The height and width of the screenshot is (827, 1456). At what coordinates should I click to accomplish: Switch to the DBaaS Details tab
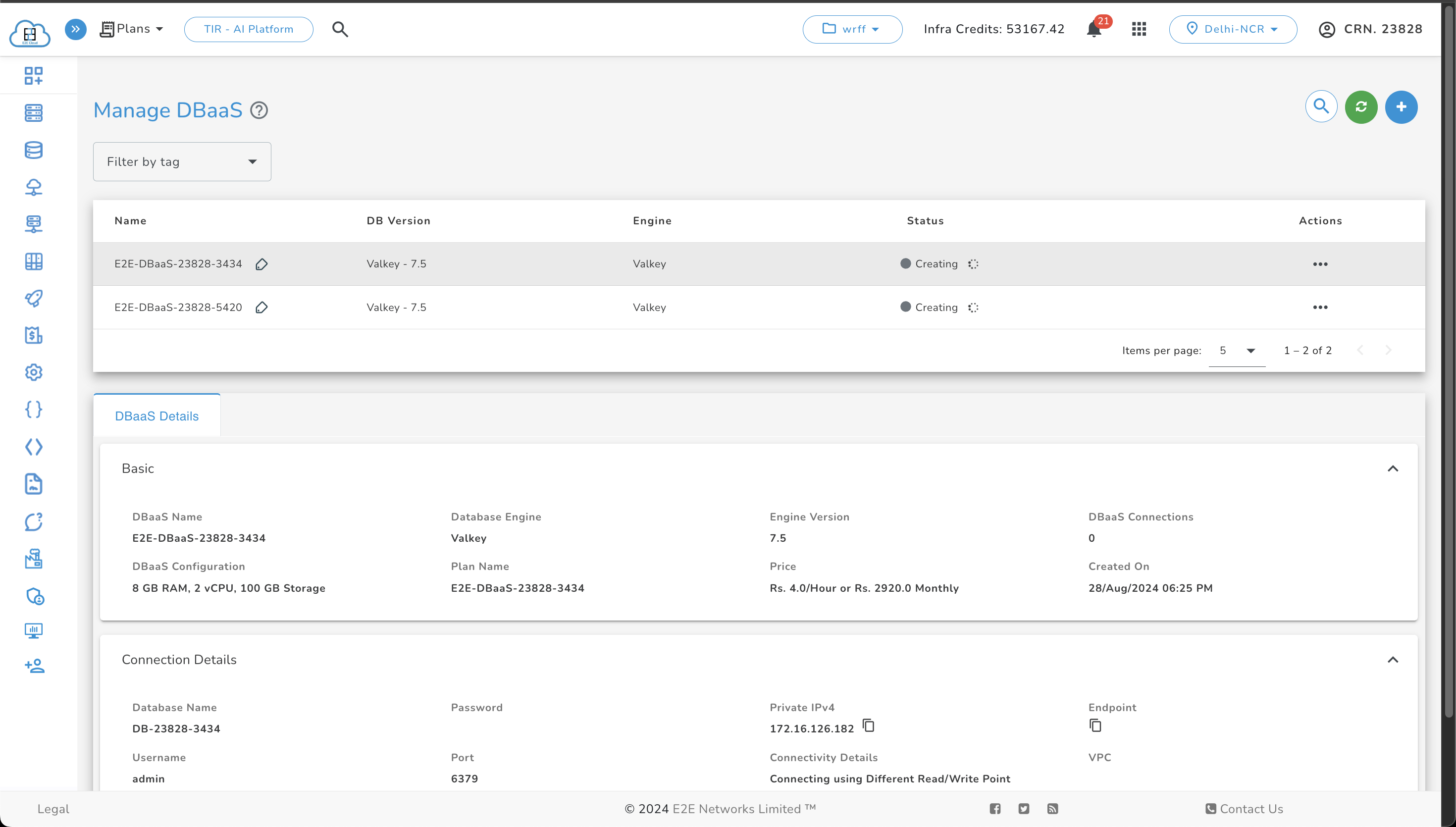pos(156,416)
